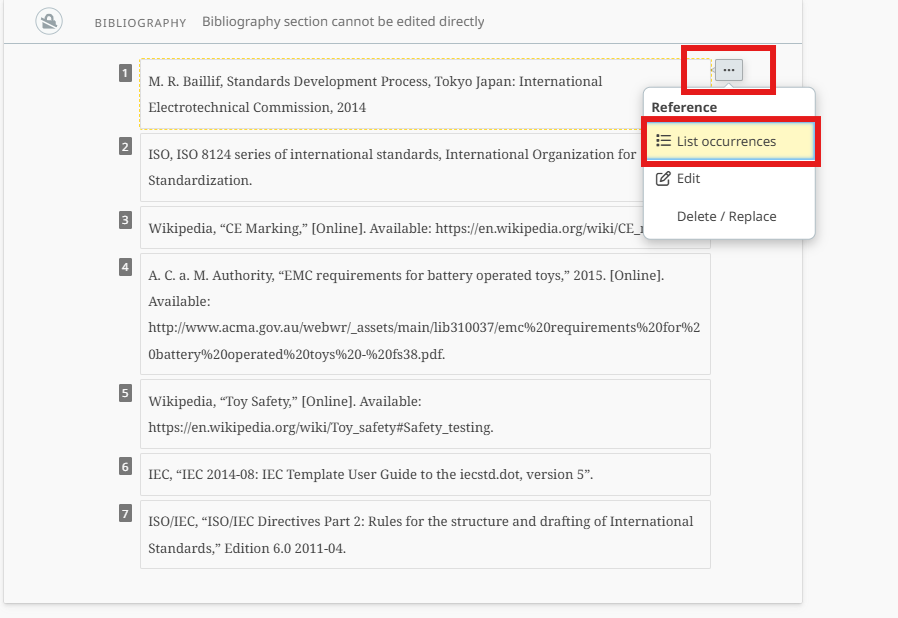
Task: Click the number 7 reference badge
Action: tap(125, 514)
